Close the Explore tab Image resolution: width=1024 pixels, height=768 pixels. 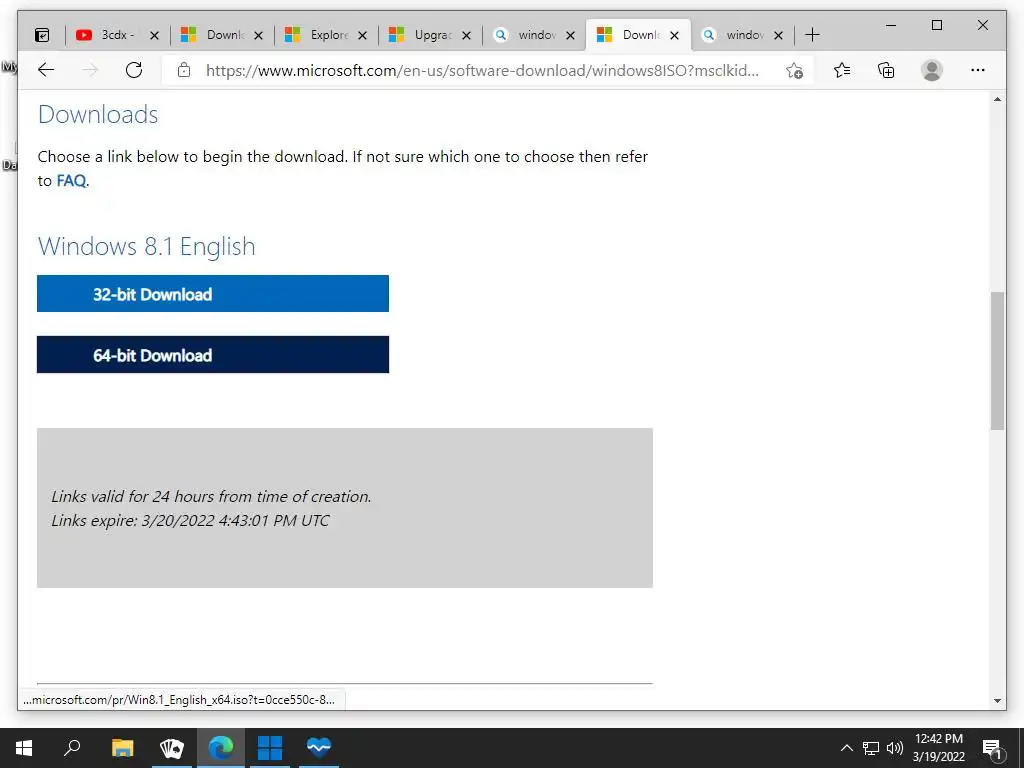(x=362, y=35)
